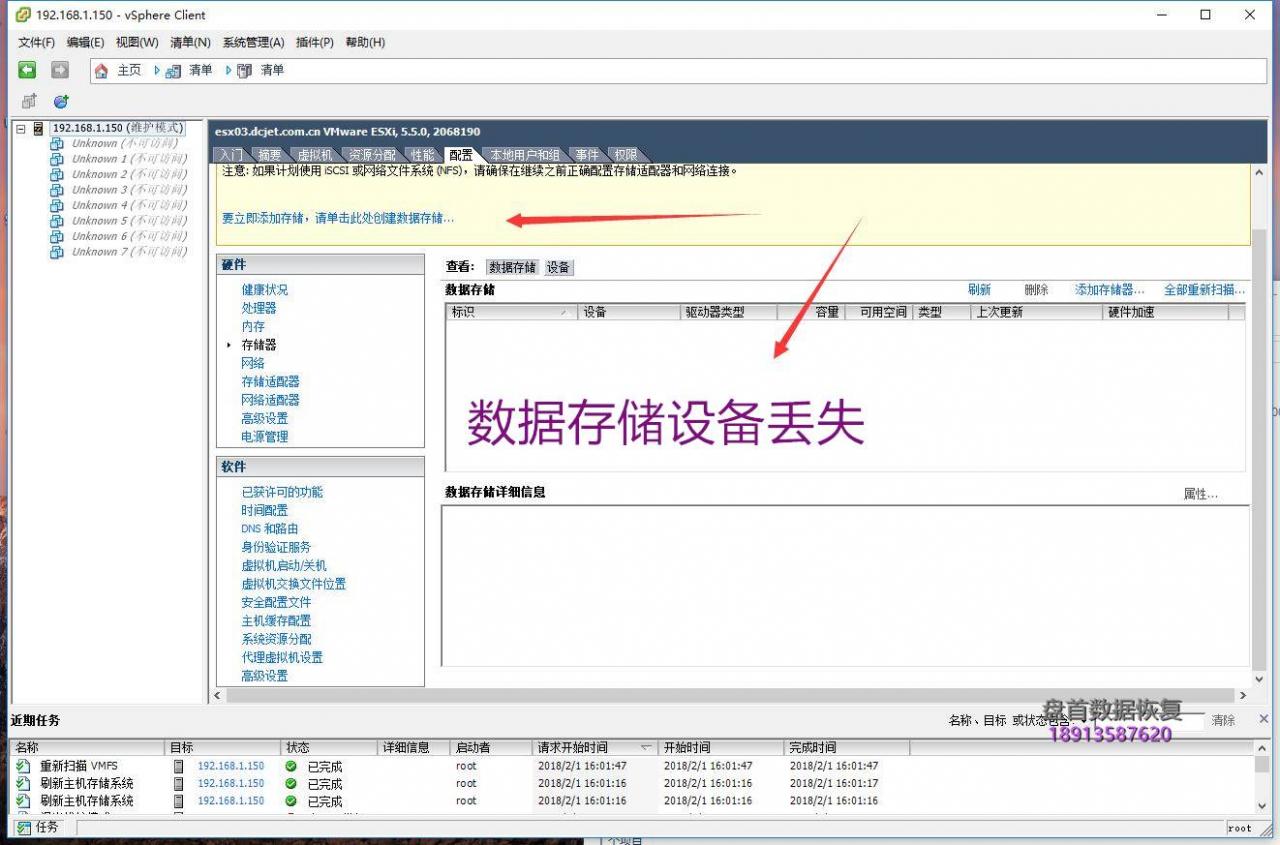
Task: Click the host target icon in 重新扫描 VMFS row
Action: [179, 766]
